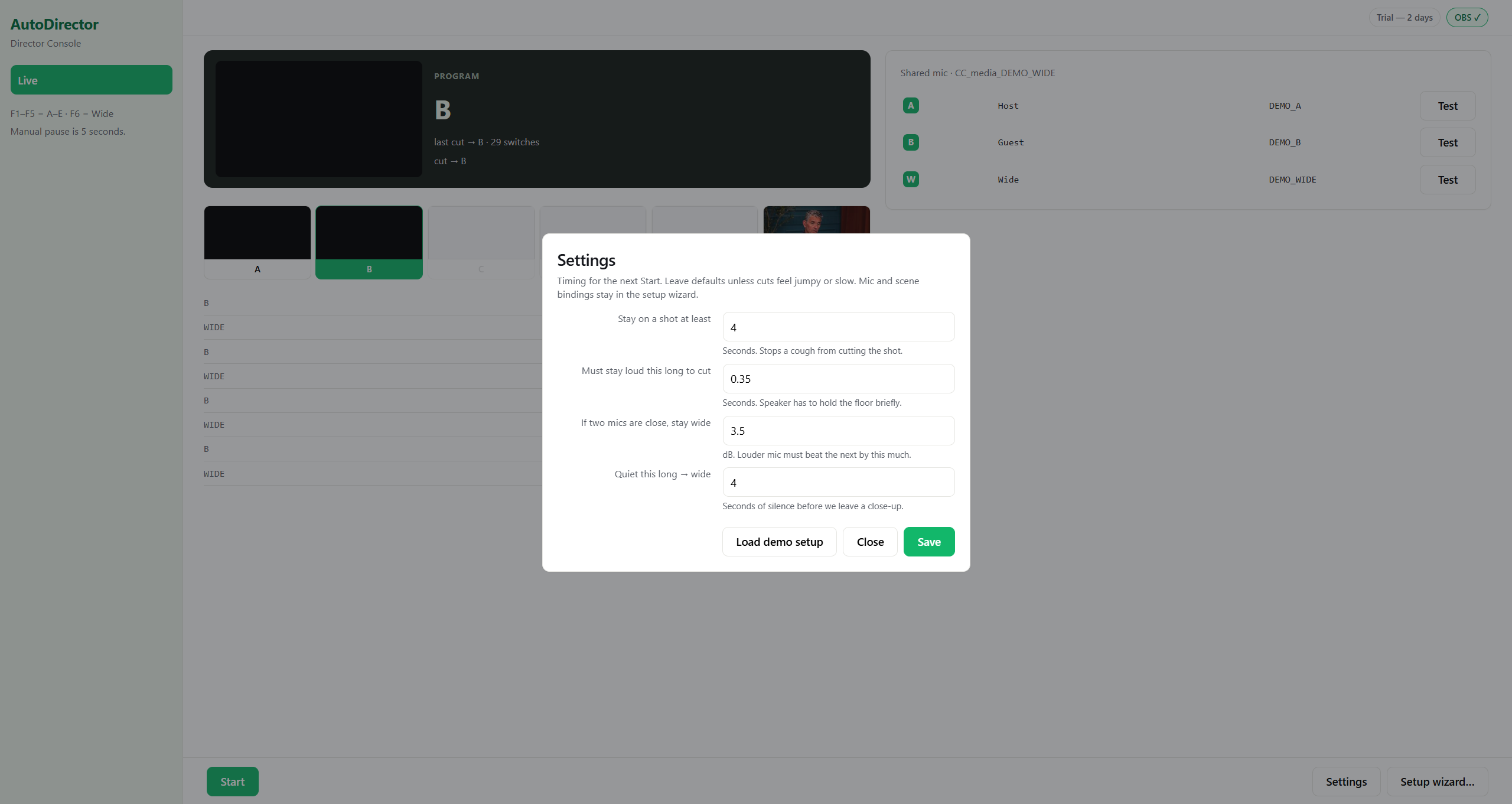
Task: Select camera A thumbnail
Action: point(258,242)
